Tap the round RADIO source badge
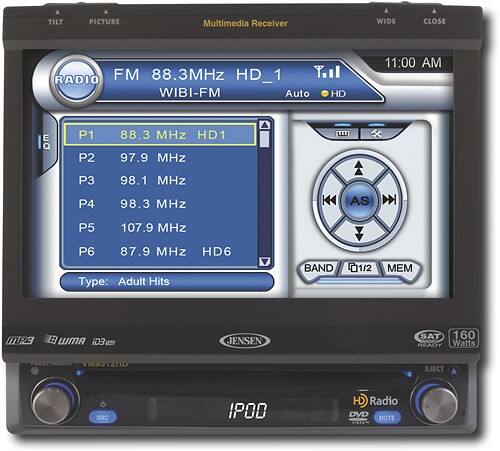Viewport: 500px width, 451px height. 76,80
